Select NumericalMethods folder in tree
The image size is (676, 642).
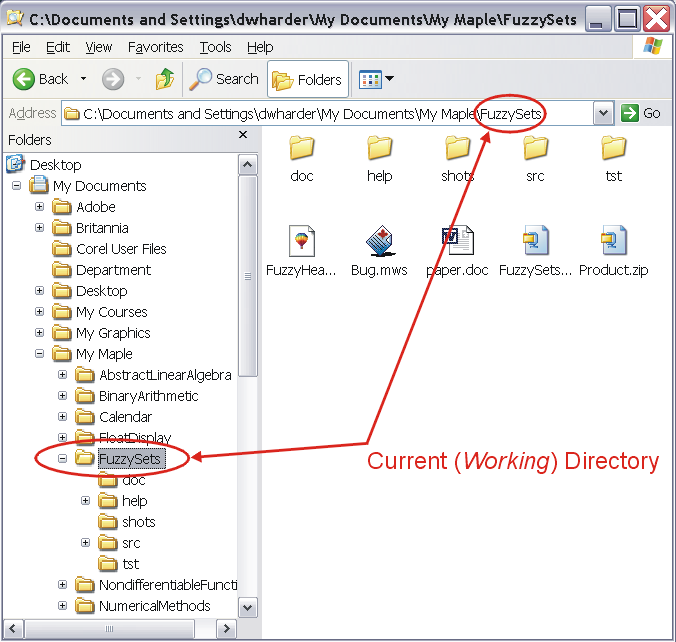[154, 606]
